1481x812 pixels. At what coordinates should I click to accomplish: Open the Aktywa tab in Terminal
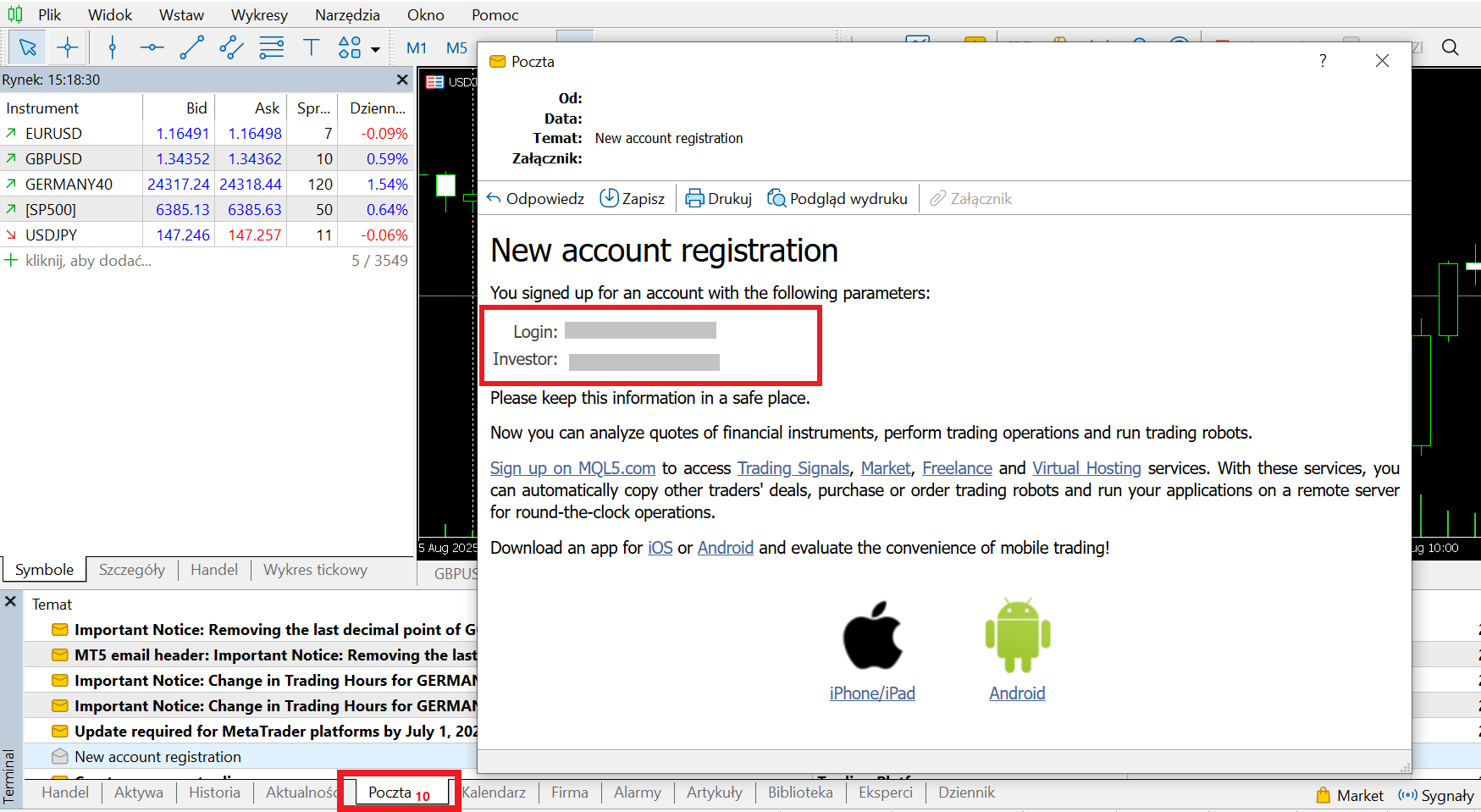(x=139, y=793)
